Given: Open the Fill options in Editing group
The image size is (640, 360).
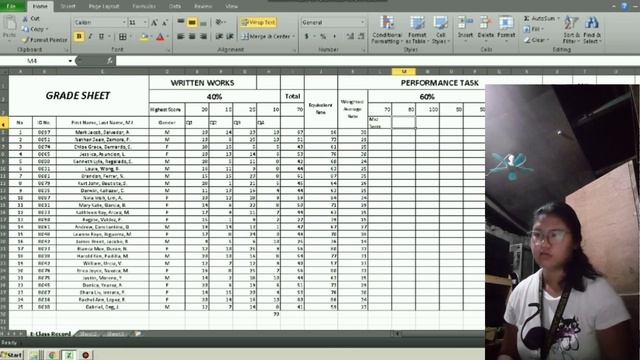Looking at the screenshot, I should click(x=532, y=29).
